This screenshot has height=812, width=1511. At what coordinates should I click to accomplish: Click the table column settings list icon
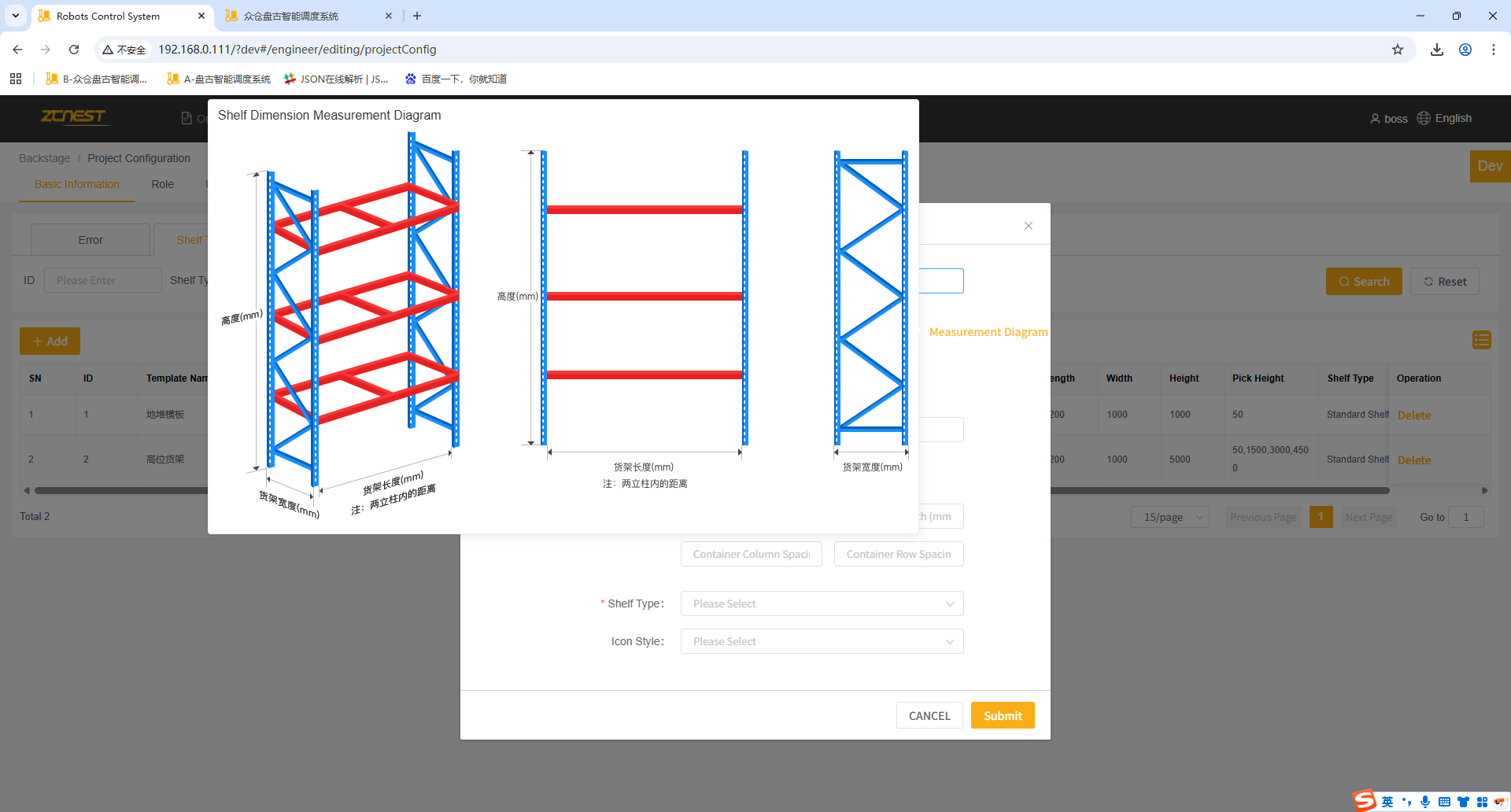pos(1481,340)
